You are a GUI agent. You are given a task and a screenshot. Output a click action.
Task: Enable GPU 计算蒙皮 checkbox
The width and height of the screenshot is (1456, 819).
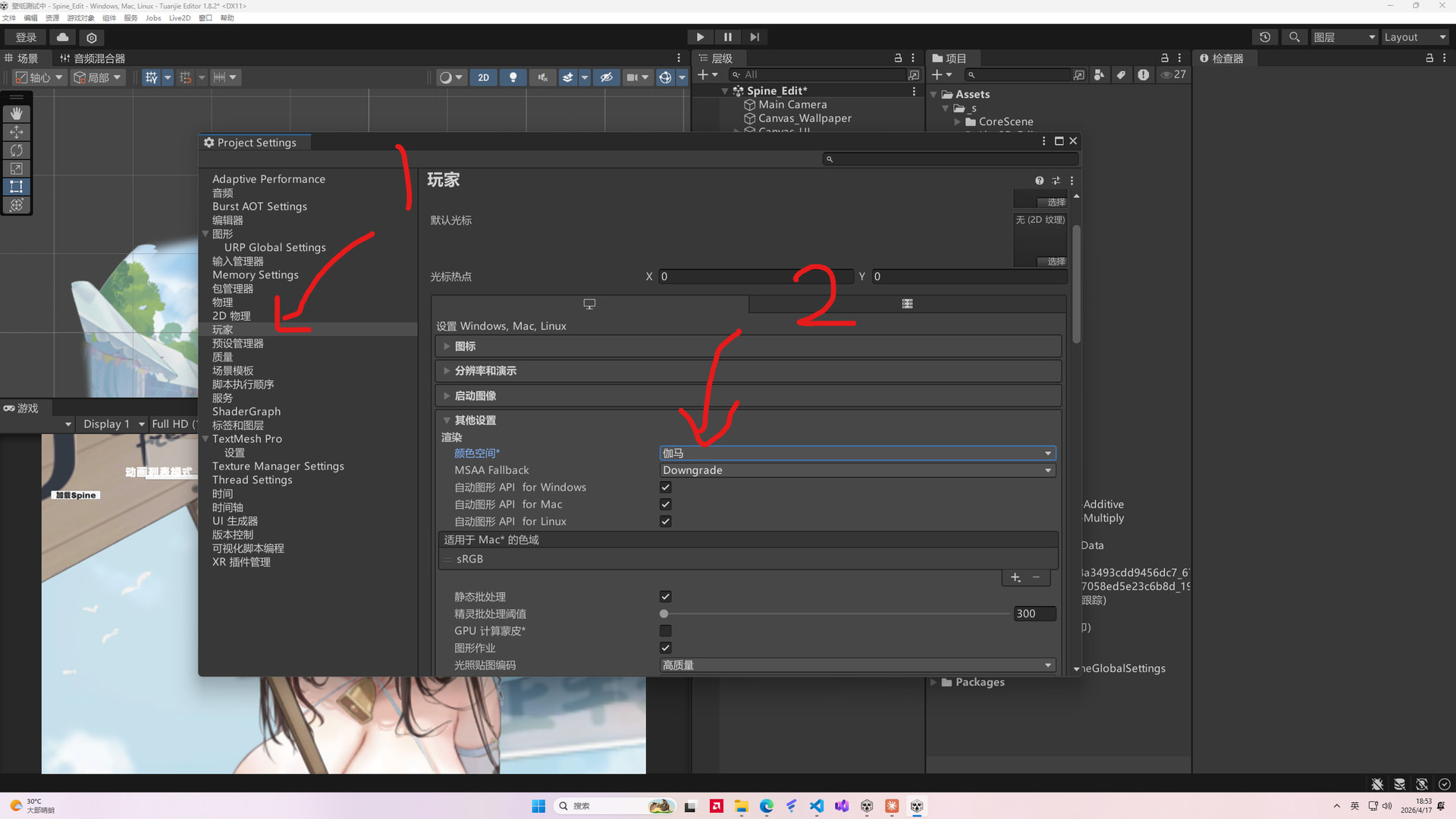click(665, 631)
